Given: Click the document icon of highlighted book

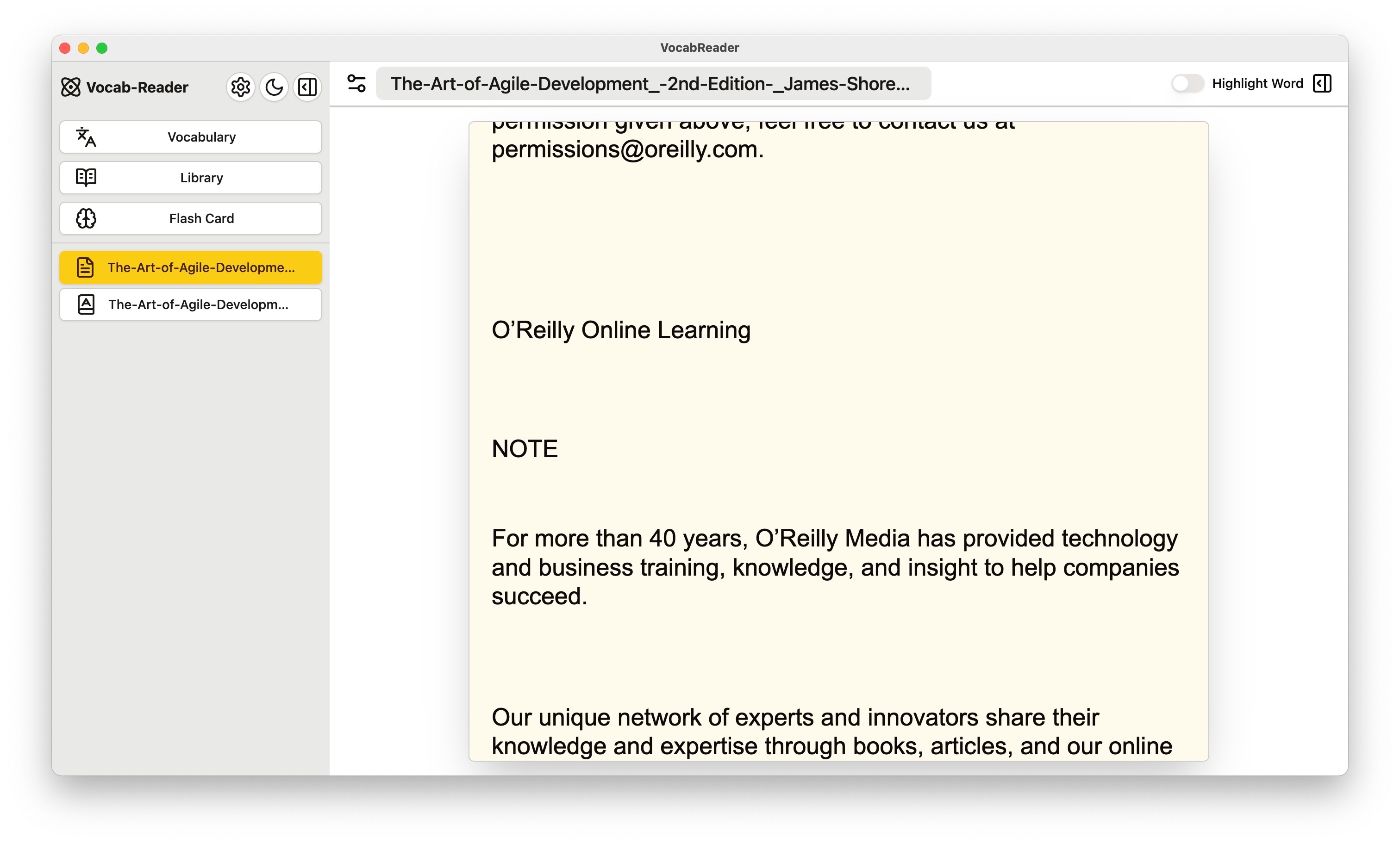Looking at the screenshot, I should click(x=85, y=267).
